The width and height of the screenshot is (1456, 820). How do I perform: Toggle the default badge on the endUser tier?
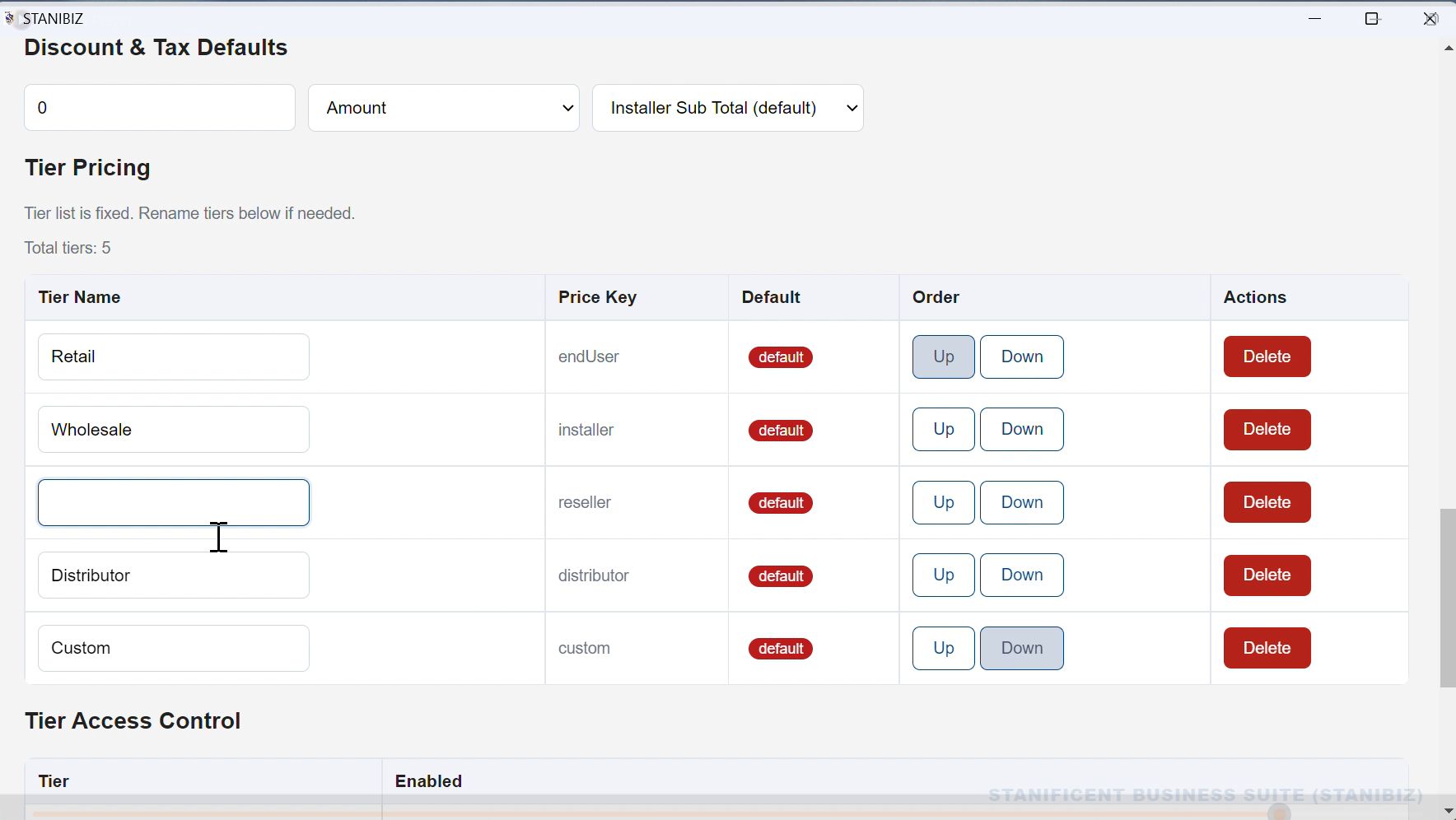pyautogui.click(x=780, y=357)
